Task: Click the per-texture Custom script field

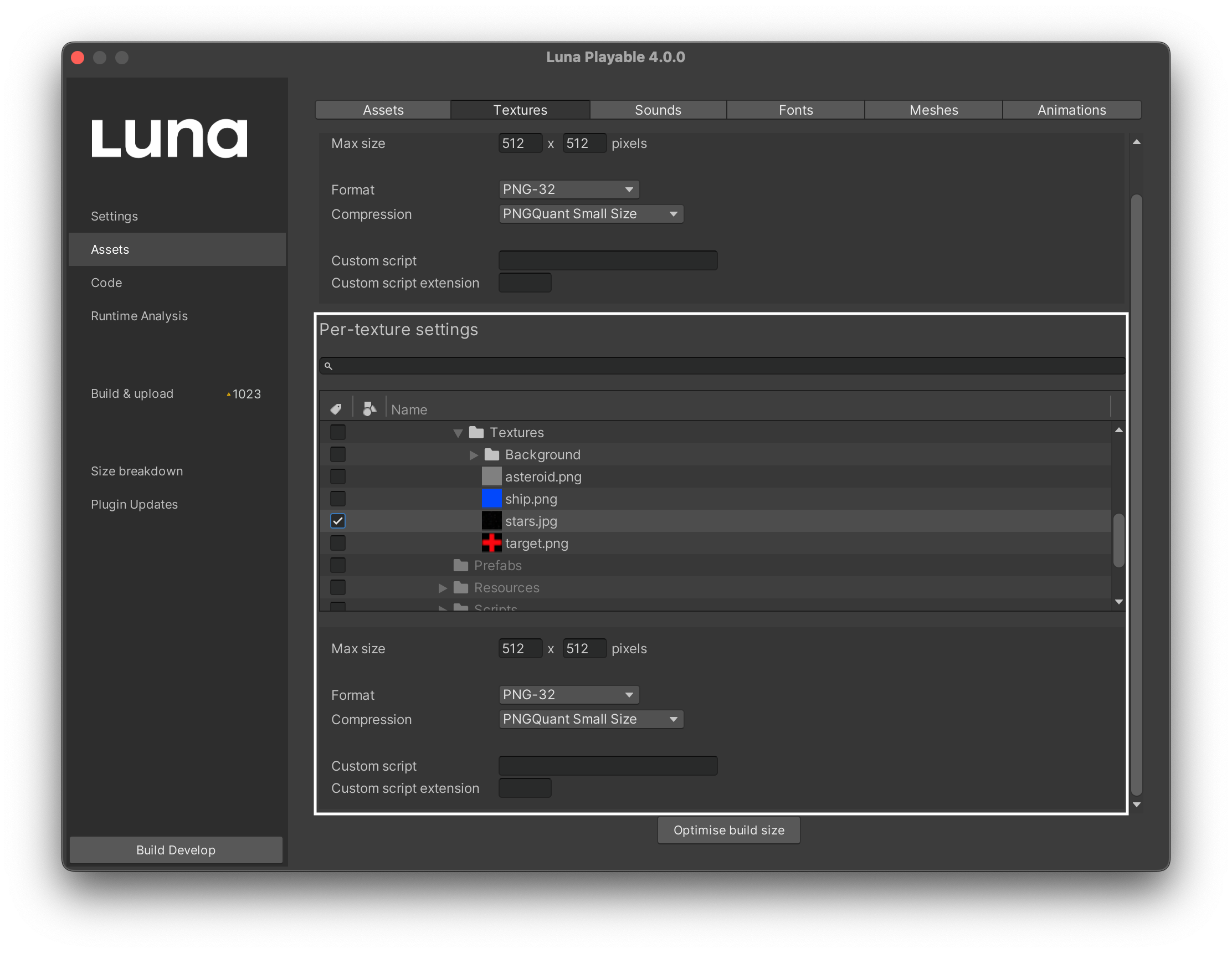Action: click(608, 766)
